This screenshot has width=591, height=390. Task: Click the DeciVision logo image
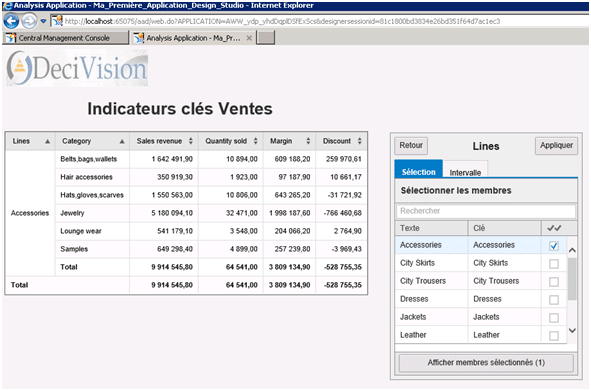[77, 68]
